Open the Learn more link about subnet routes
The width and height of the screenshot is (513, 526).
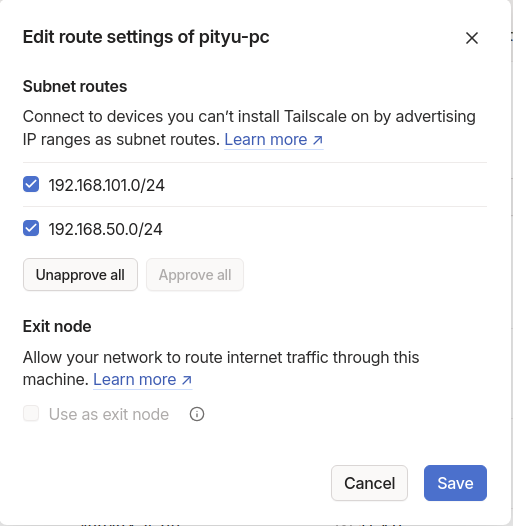point(274,140)
